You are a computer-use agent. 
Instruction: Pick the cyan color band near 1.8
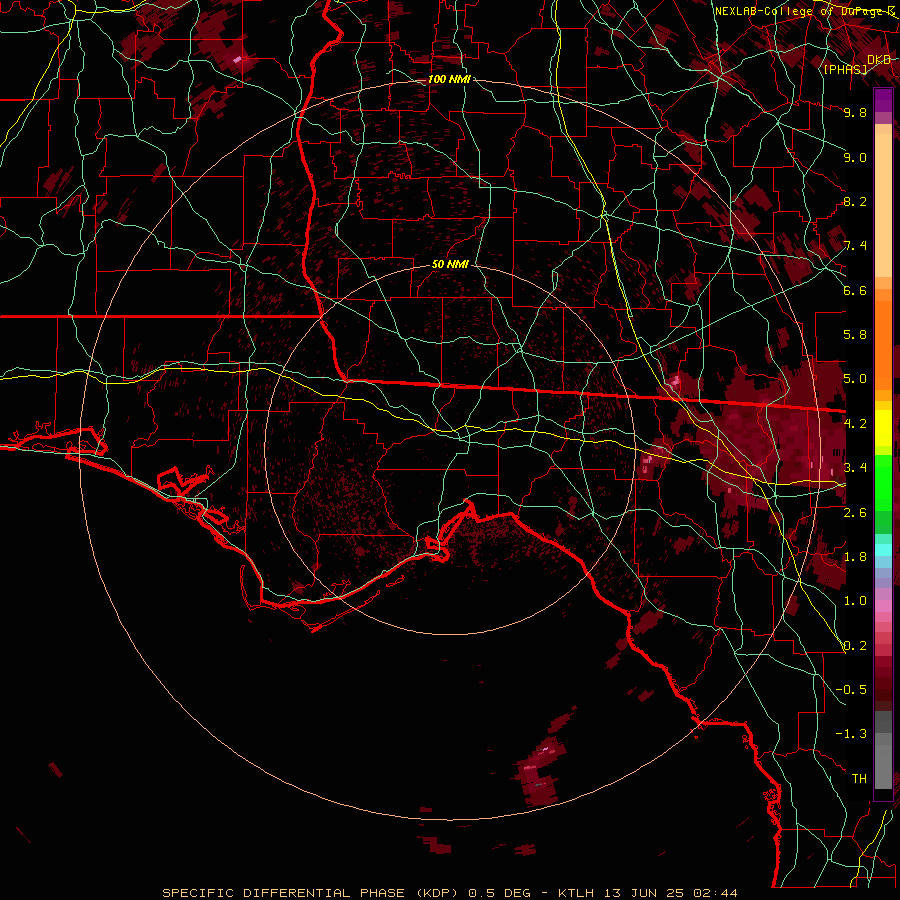[883, 550]
